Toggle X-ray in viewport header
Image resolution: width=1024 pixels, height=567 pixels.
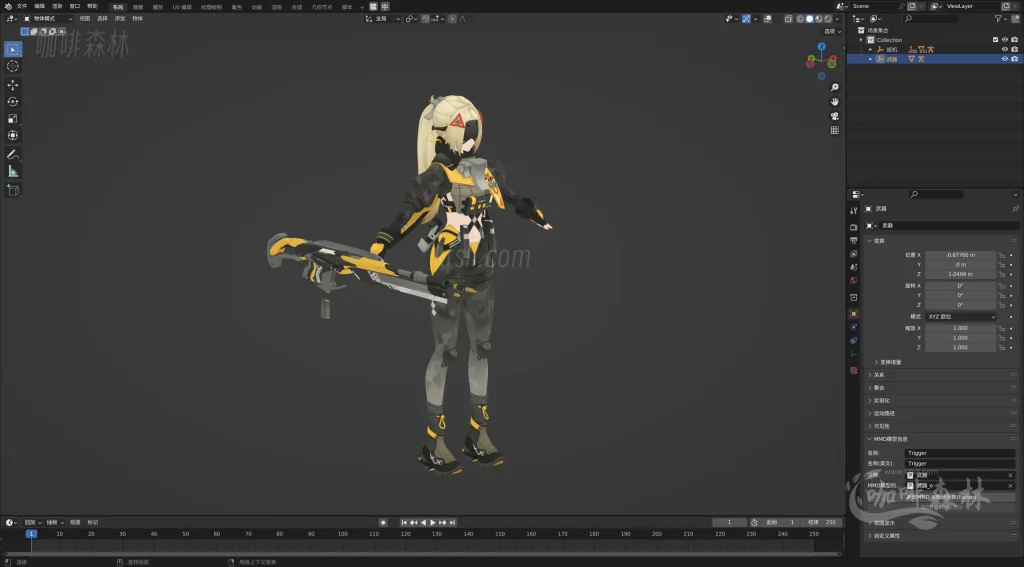[x=788, y=19]
